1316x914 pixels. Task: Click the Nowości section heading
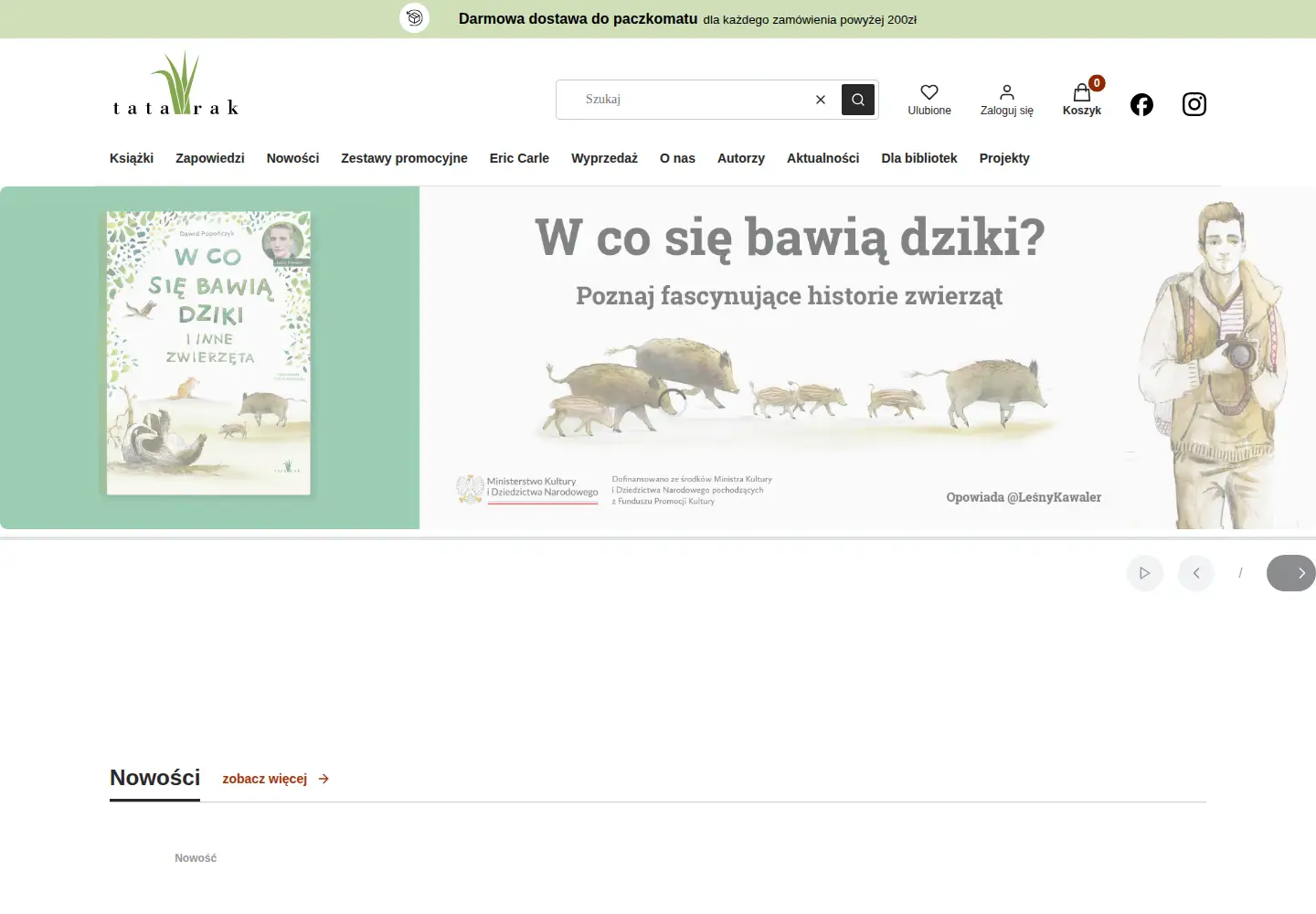click(x=155, y=778)
